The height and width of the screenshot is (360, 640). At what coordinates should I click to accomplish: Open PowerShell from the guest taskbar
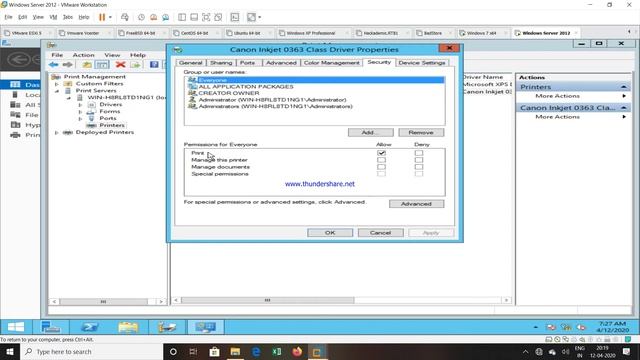[89, 327]
